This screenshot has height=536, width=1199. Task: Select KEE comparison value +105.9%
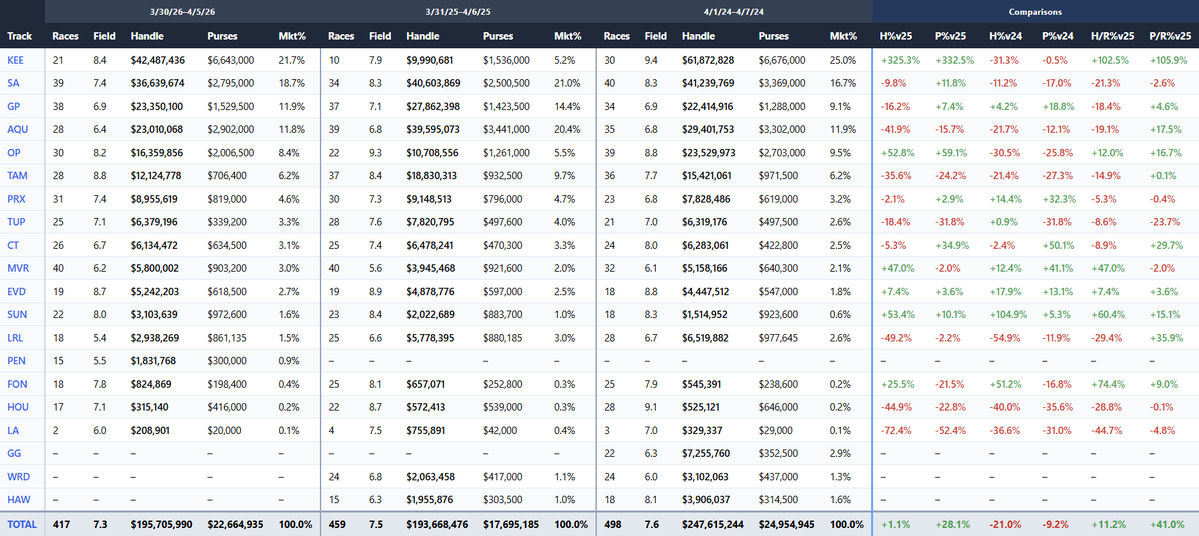pyautogui.click(x=1169, y=60)
